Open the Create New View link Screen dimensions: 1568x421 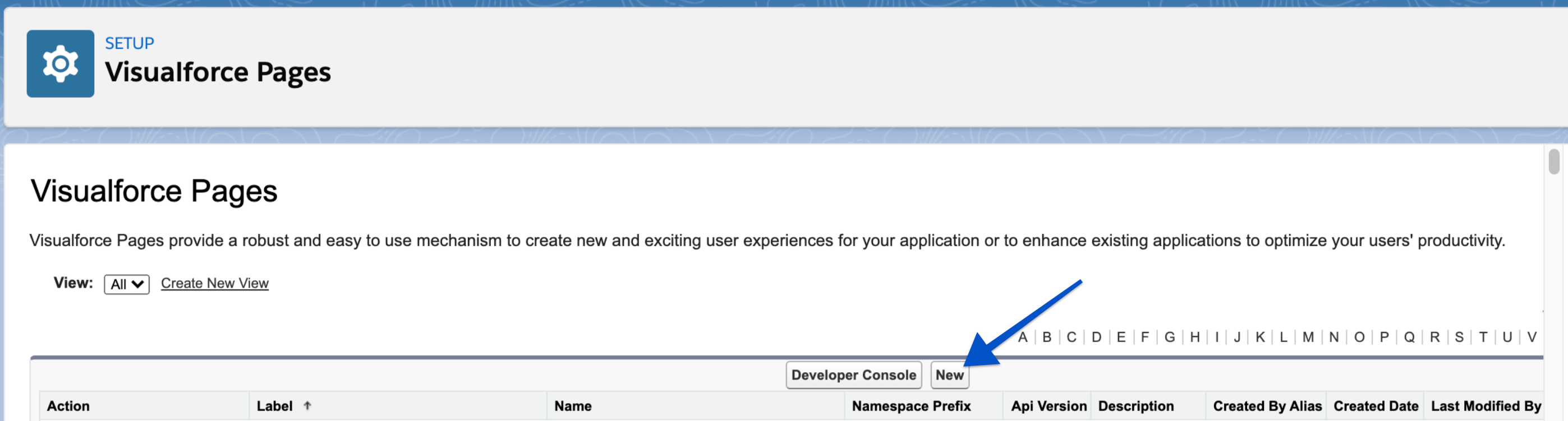point(214,283)
